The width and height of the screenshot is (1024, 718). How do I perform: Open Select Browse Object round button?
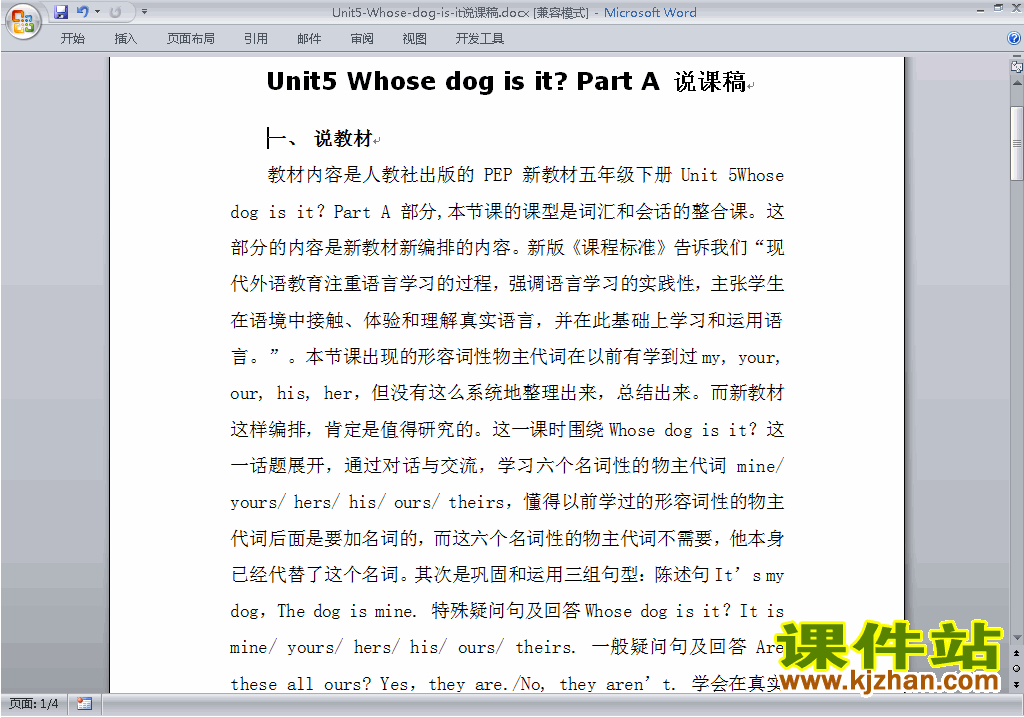pyautogui.click(x=1016, y=668)
